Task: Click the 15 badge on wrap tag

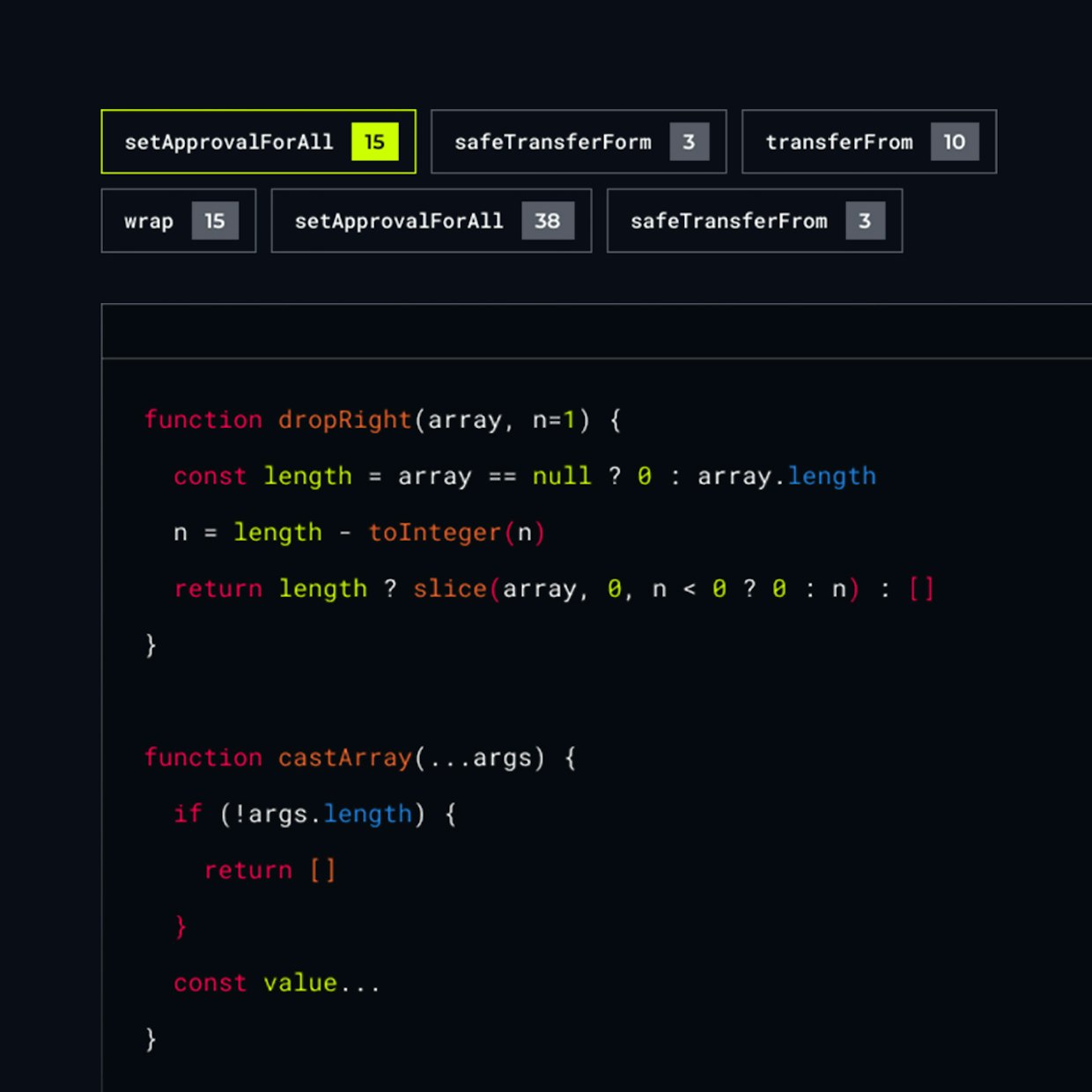Action: (215, 221)
